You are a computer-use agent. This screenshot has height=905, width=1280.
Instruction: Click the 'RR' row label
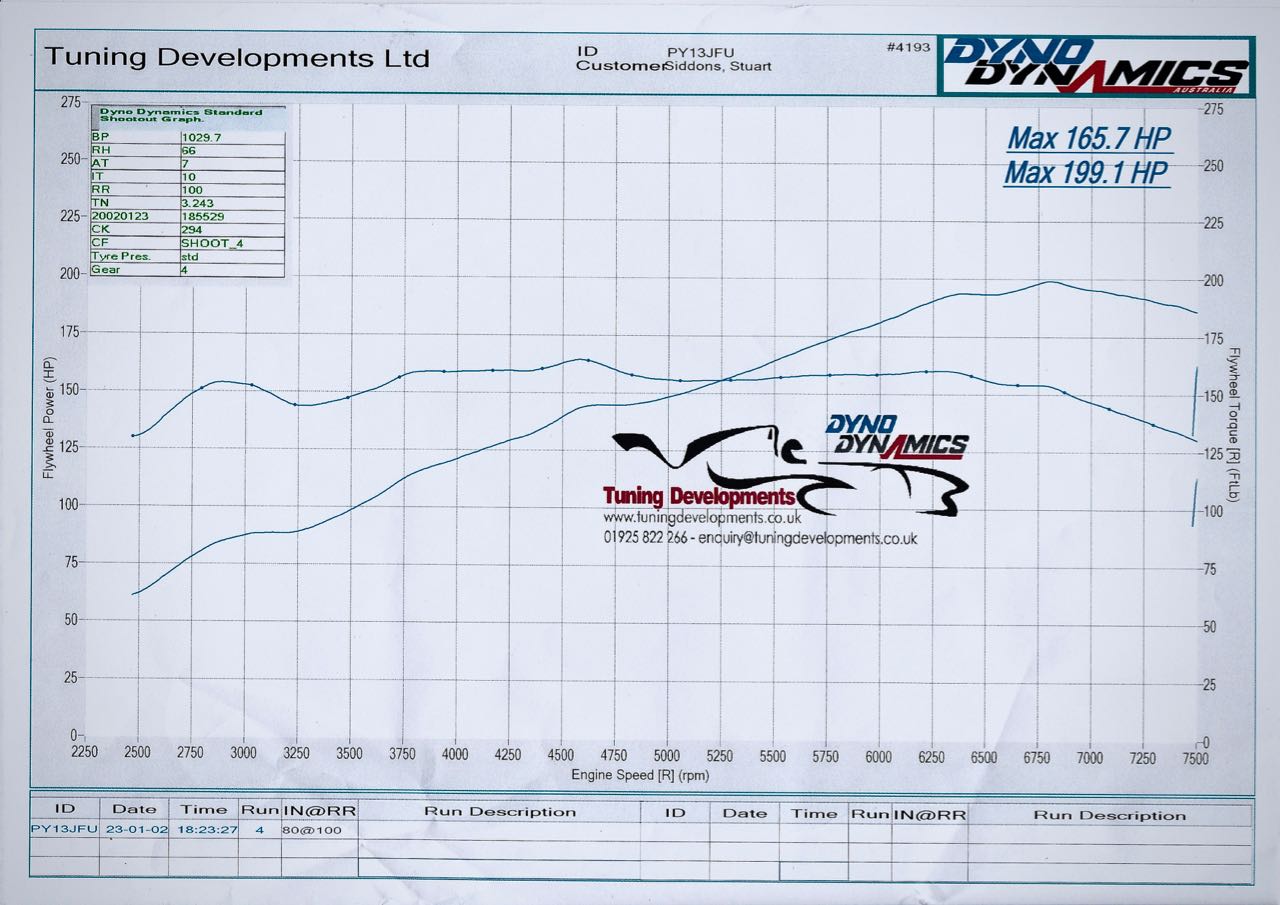(x=99, y=190)
